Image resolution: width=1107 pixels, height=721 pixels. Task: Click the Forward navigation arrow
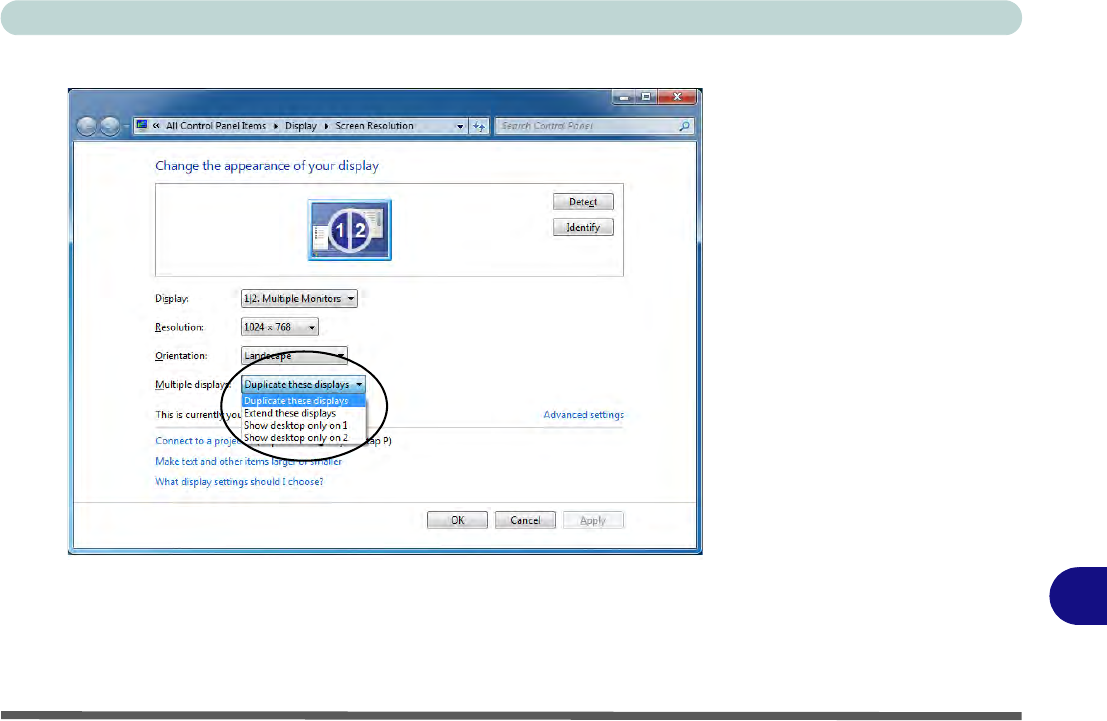click(109, 126)
